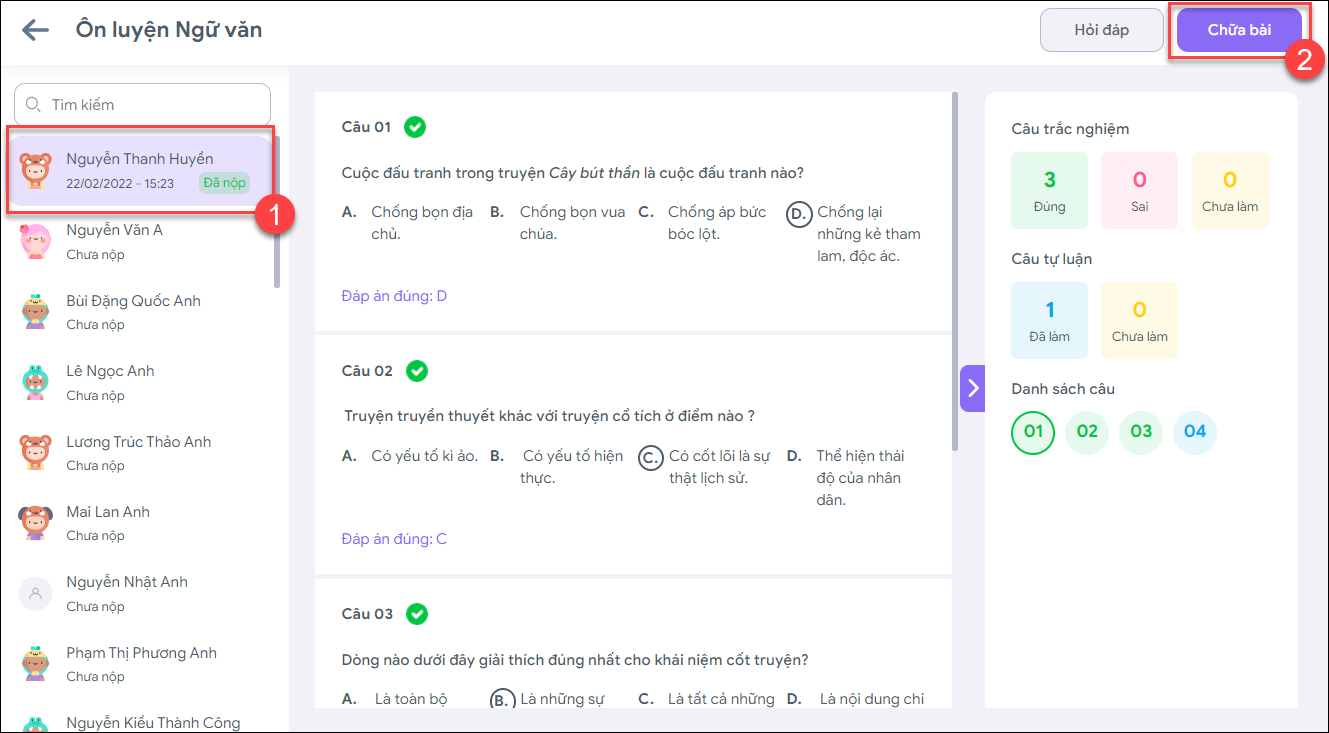This screenshot has width=1329, height=733.
Task: Click Mai Lan Anh's avatar icon
Action: pos(36,523)
